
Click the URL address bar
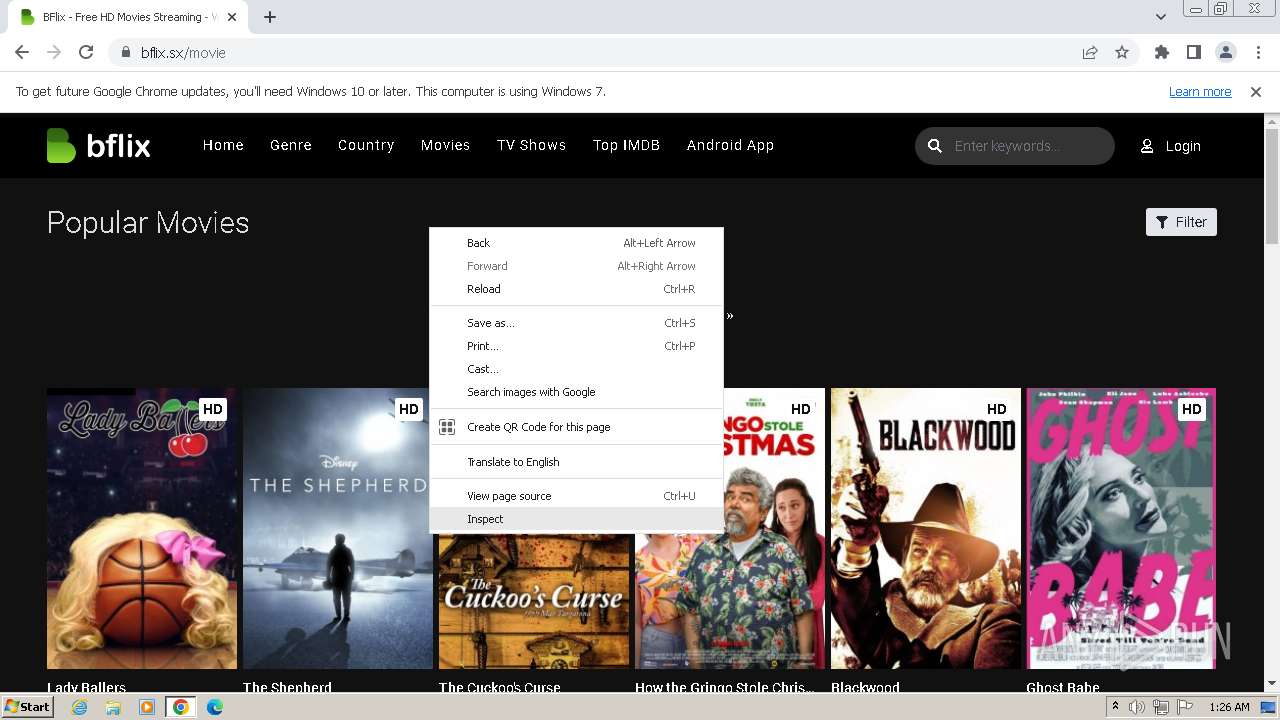[x=600, y=53]
